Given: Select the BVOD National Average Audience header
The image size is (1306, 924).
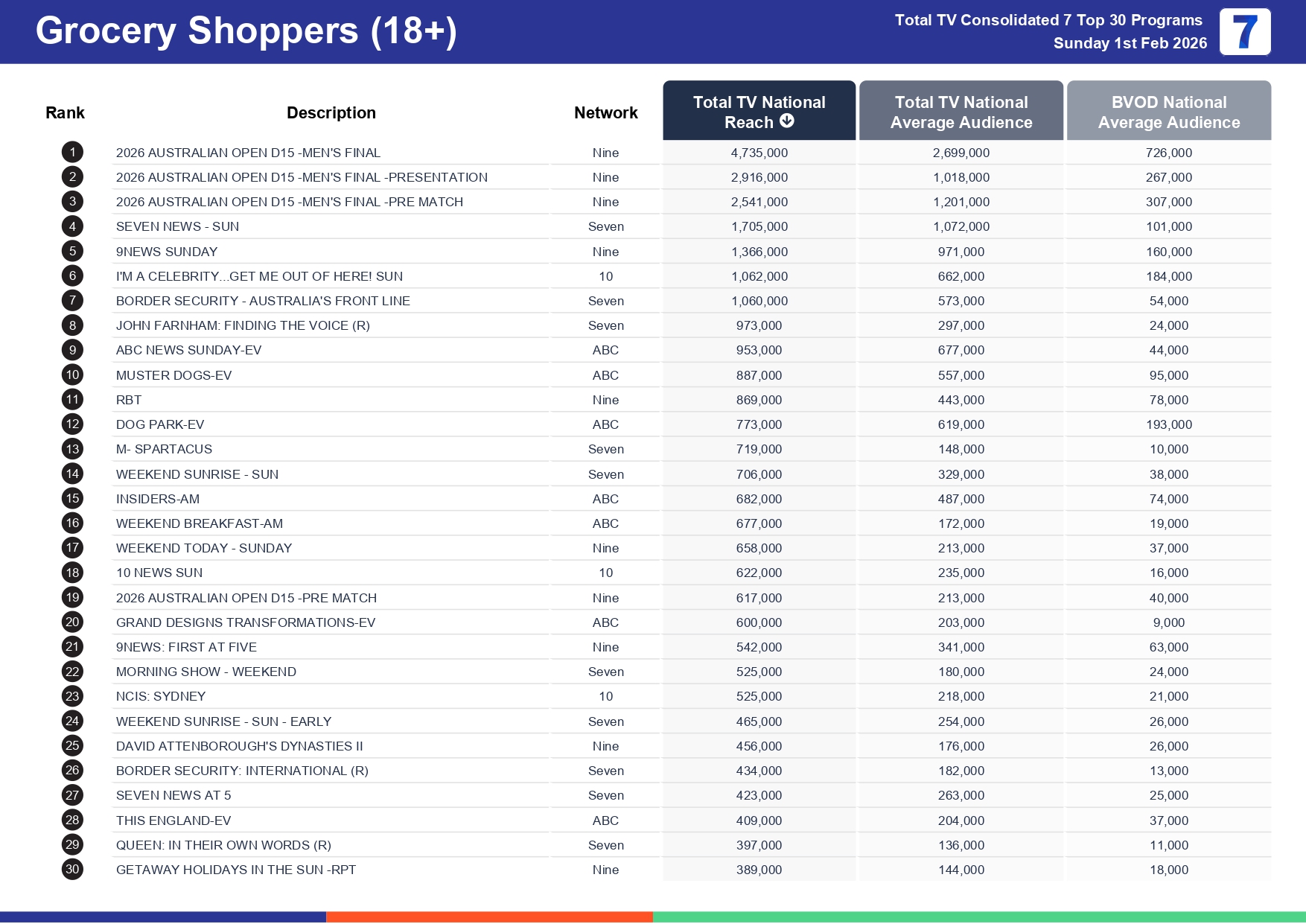Looking at the screenshot, I should click(x=1168, y=112).
